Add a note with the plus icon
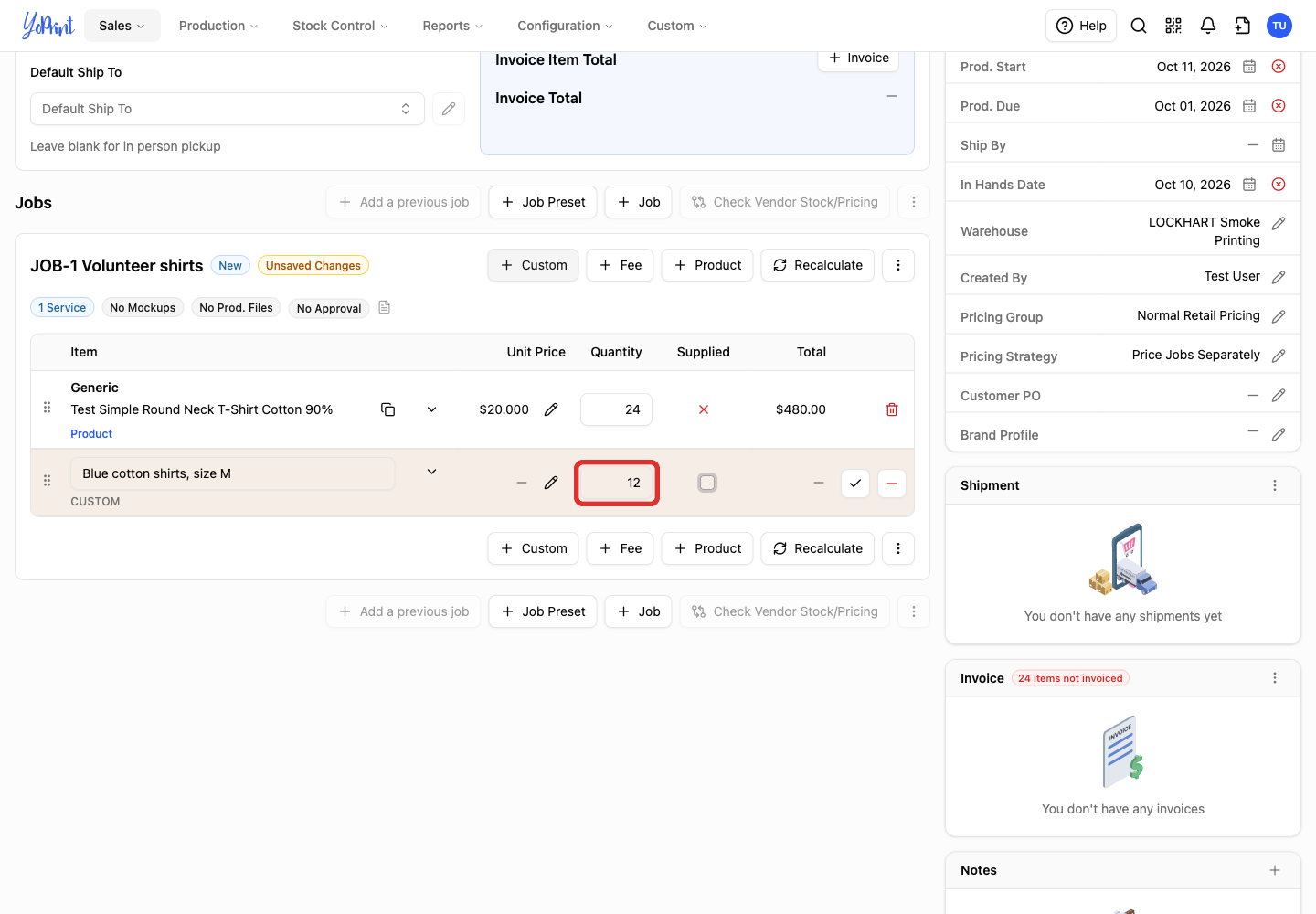Viewport: 1316px width, 914px height. pyautogui.click(x=1275, y=870)
